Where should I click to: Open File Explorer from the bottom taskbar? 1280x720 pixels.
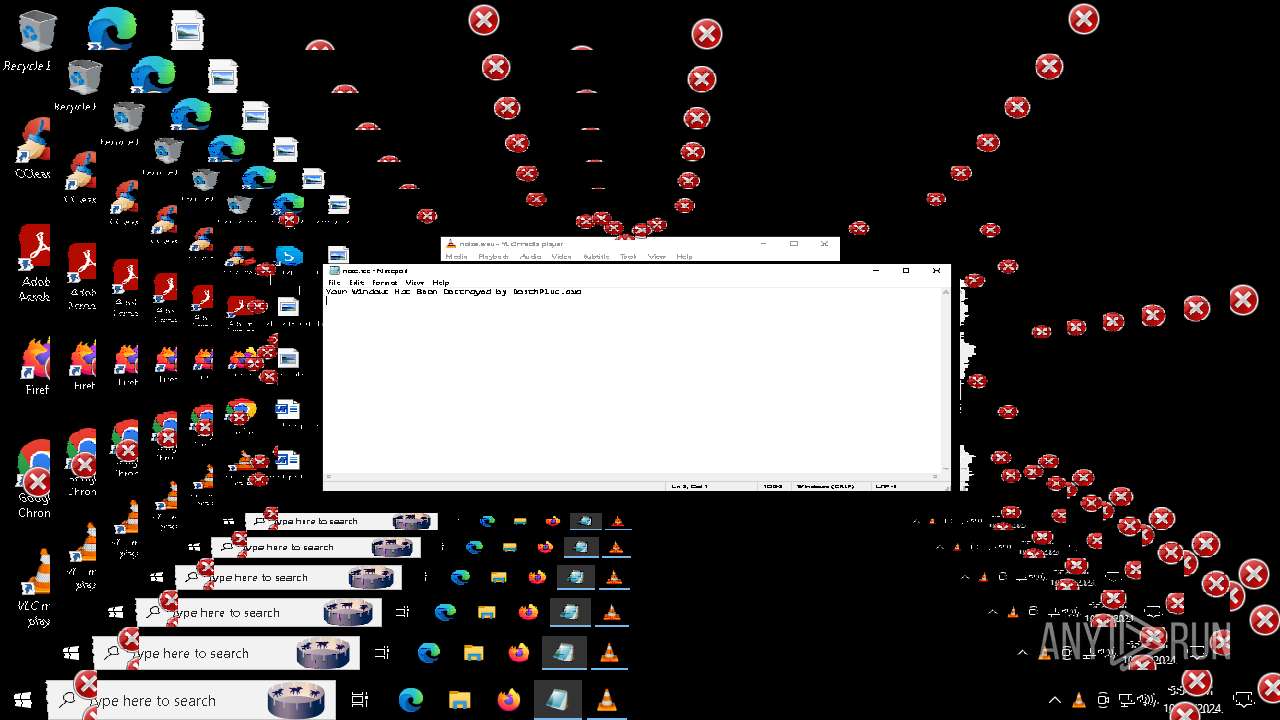pyautogui.click(x=460, y=701)
